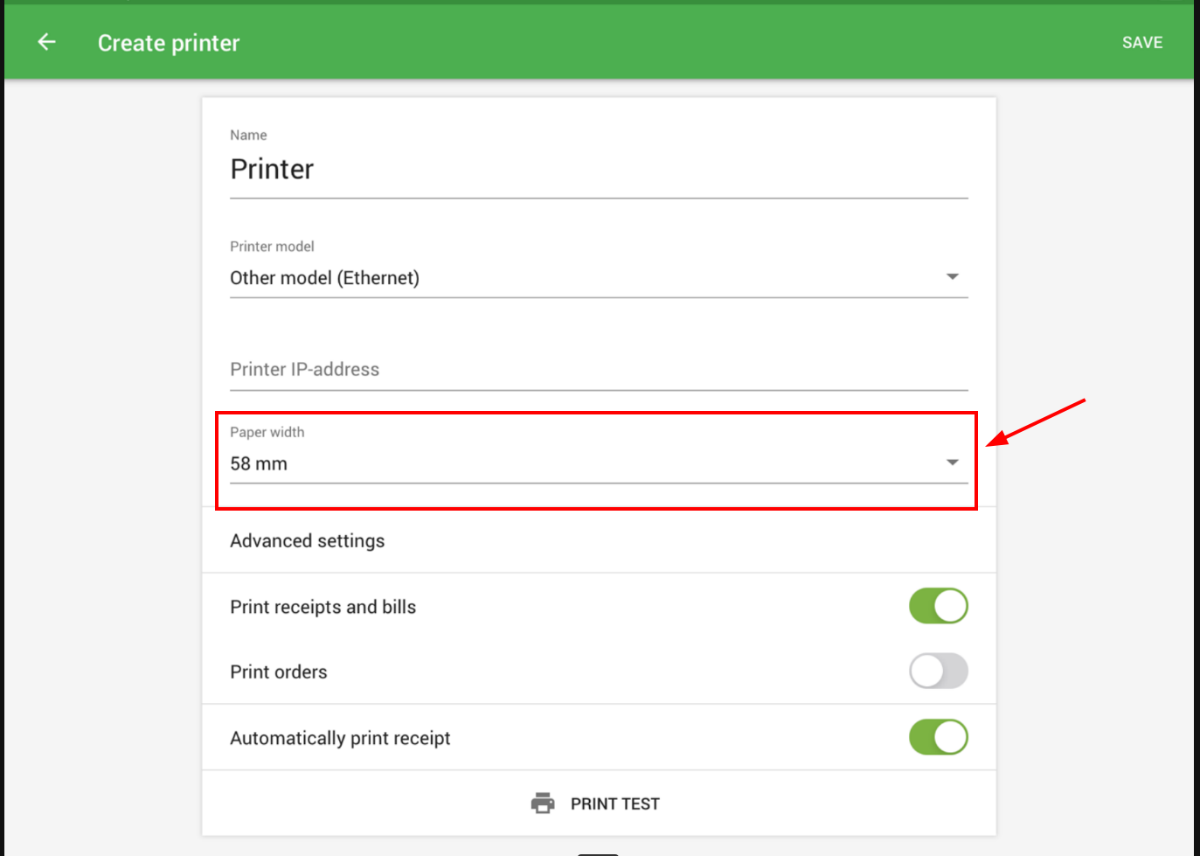Open the Printer model dropdown arrow
Screen dimensions: 1200x856
[952, 277]
